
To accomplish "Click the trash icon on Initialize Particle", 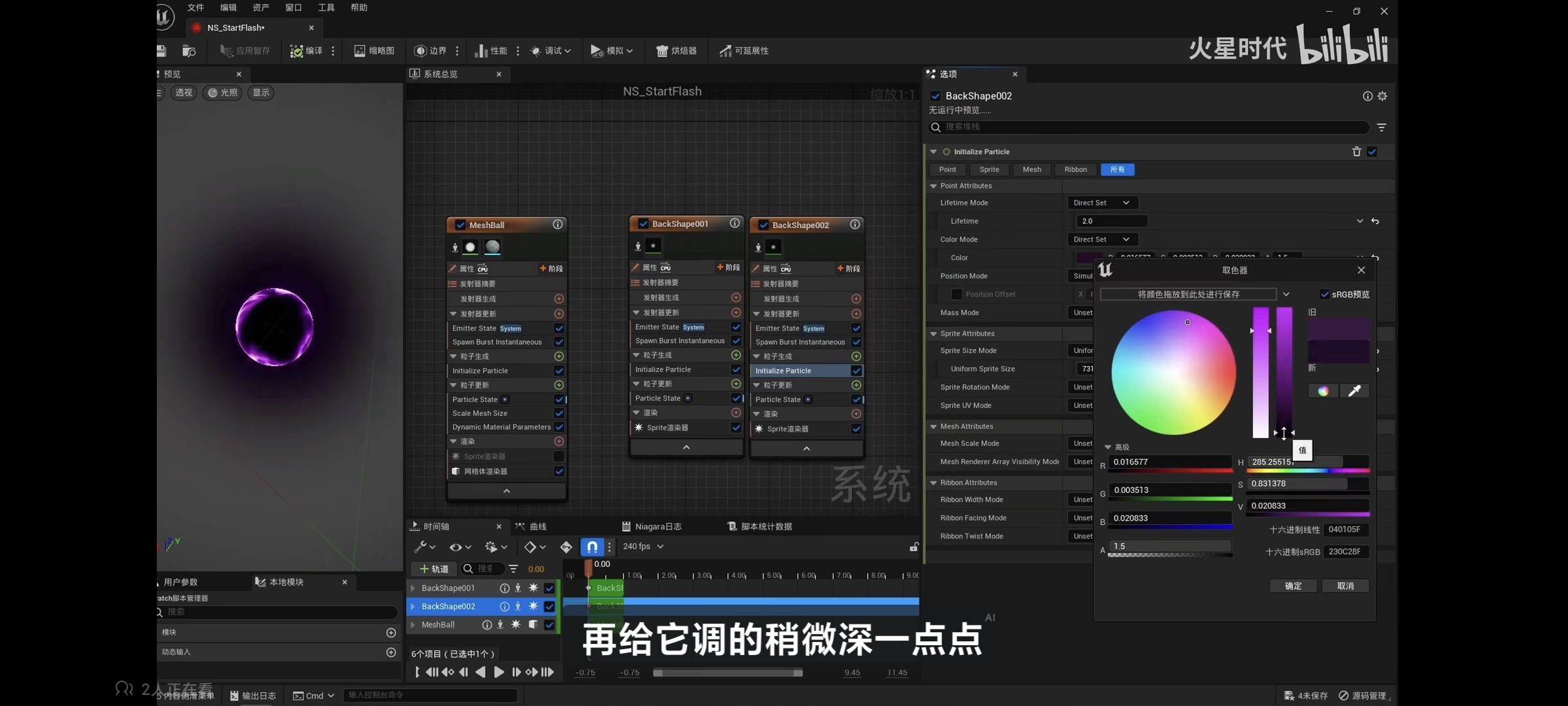I will [1356, 152].
